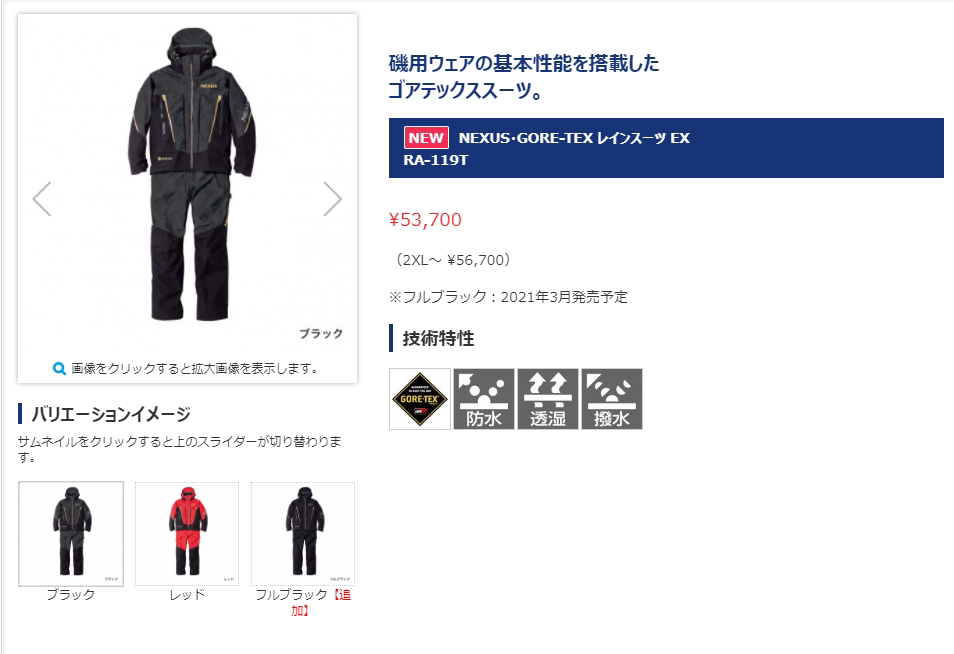Click the ¥53,700 price text
The image size is (954, 654).
click(x=425, y=220)
